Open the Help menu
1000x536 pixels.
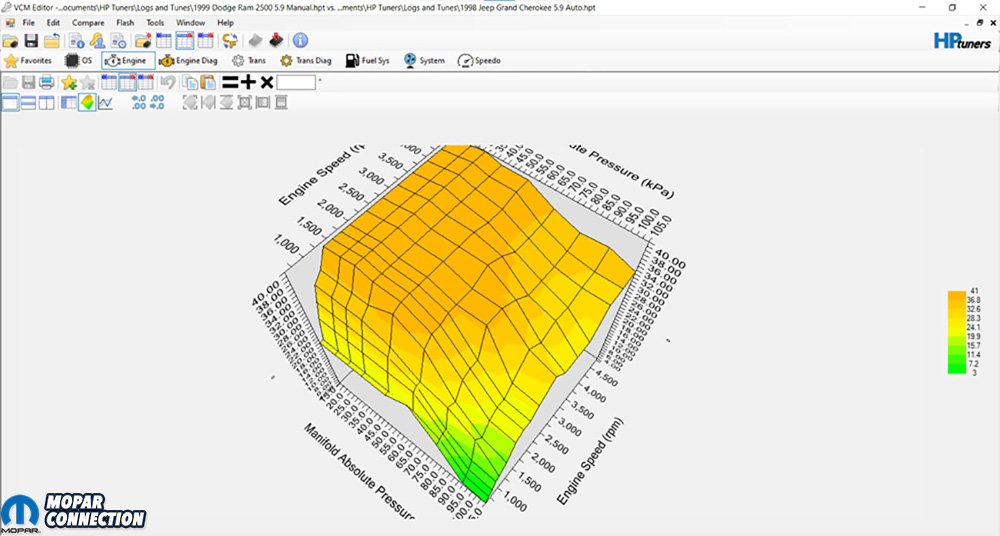tap(225, 22)
